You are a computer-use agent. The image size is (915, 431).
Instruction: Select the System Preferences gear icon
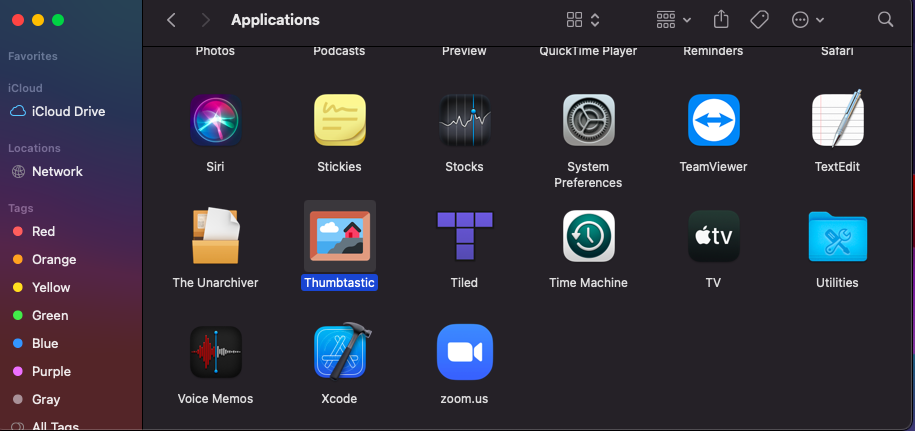click(x=588, y=120)
